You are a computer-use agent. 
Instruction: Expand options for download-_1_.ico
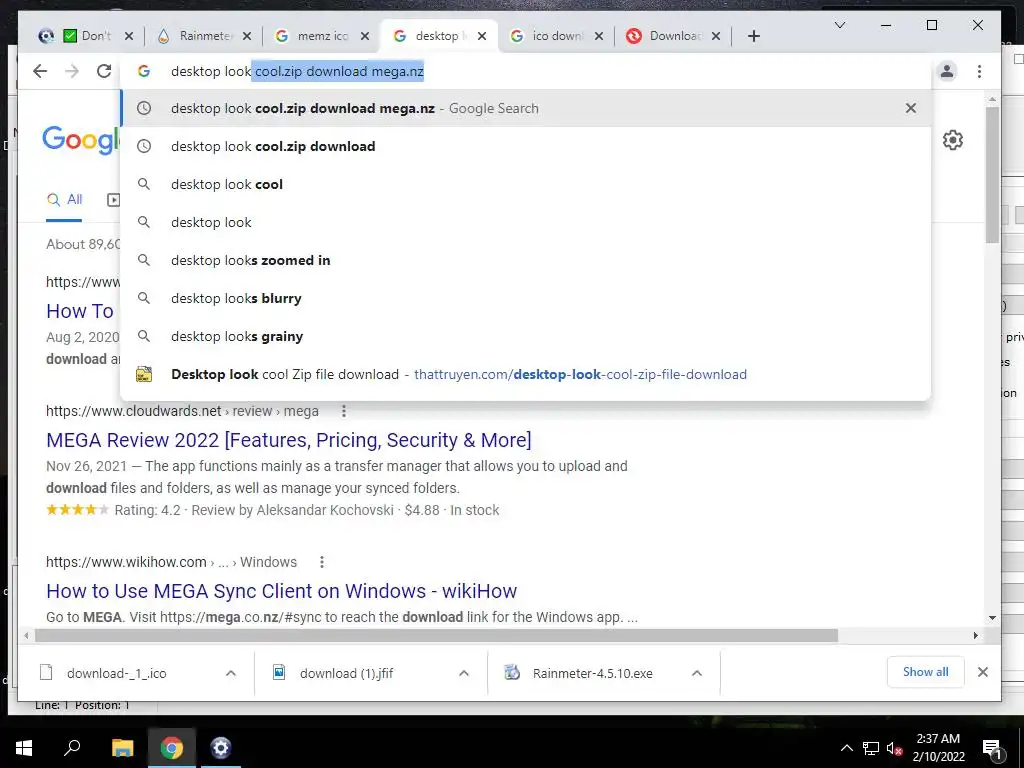[231, 673]
